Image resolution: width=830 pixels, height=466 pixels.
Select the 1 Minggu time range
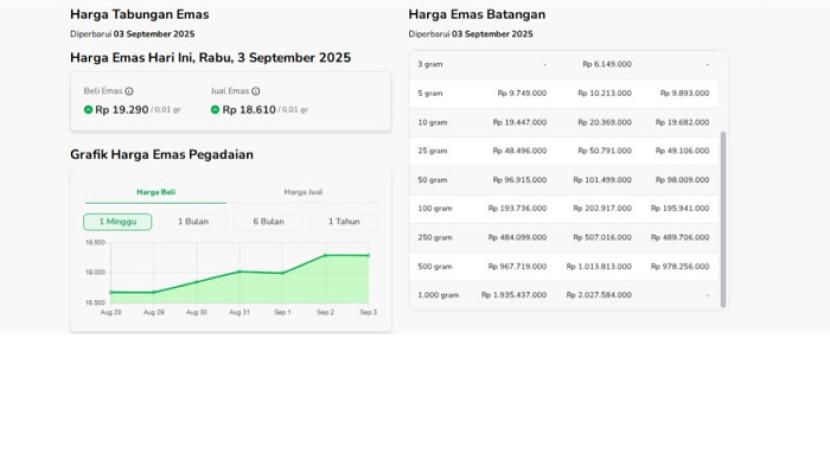(118, 222)
